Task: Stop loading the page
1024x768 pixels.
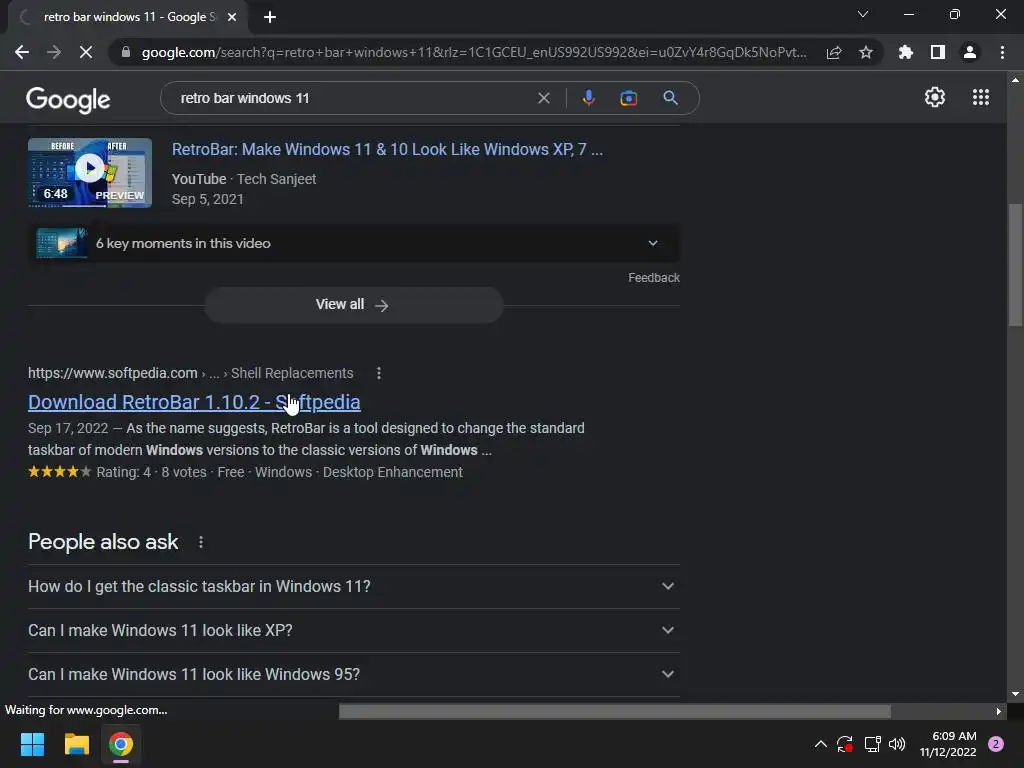Action: 86,52
